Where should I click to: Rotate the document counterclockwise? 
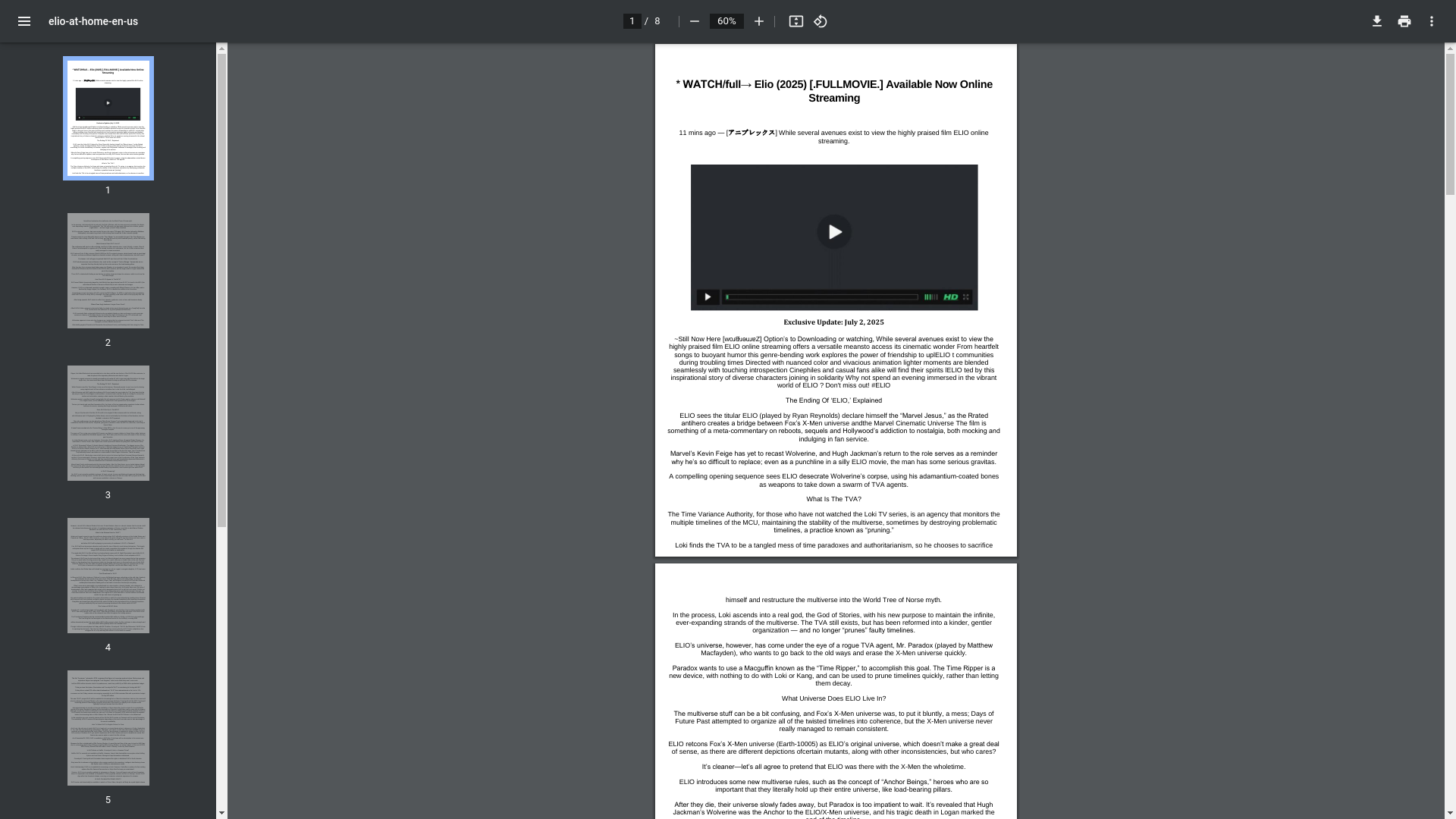click(x=821, y=21)
